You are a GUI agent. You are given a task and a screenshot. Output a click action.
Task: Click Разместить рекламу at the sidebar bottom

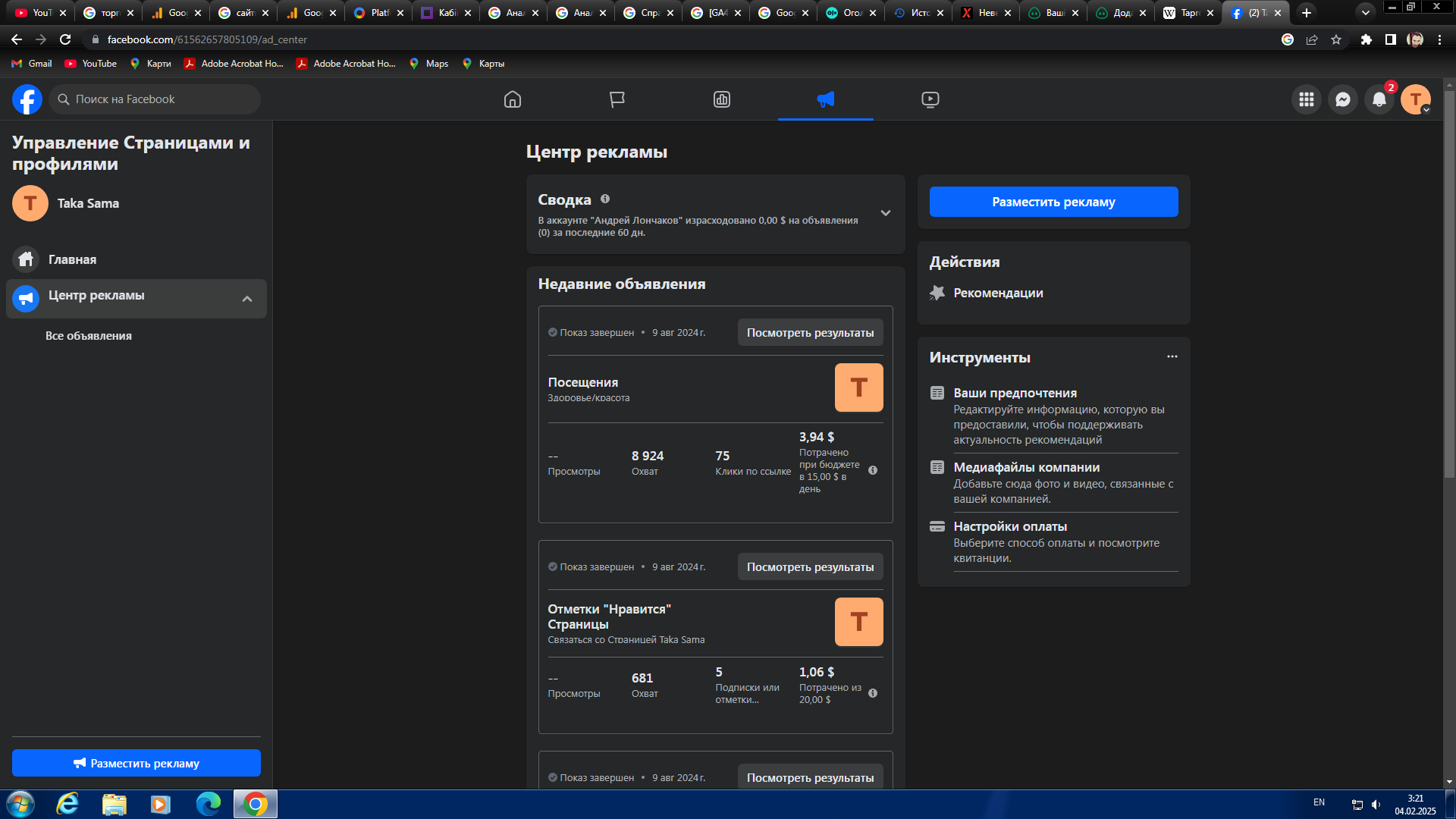click(x=136, y=763)
